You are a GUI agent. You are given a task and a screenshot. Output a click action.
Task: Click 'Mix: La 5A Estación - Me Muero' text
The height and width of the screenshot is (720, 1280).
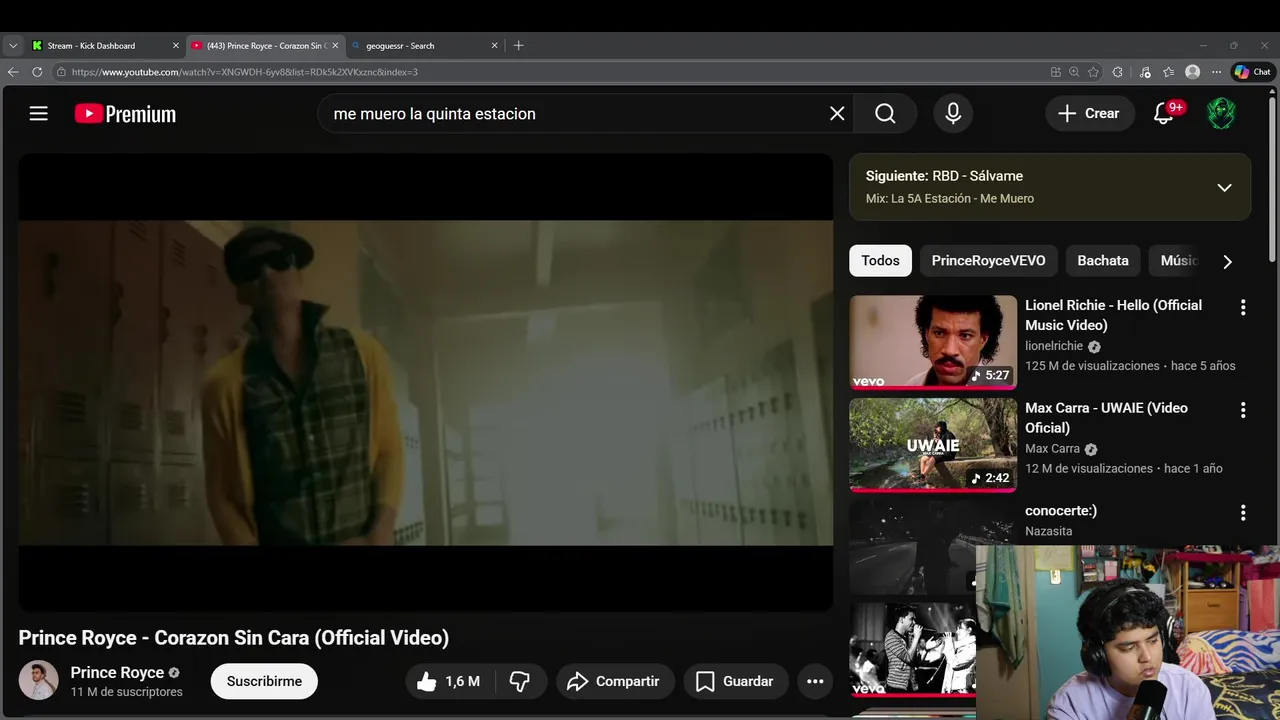pos(950,198)
